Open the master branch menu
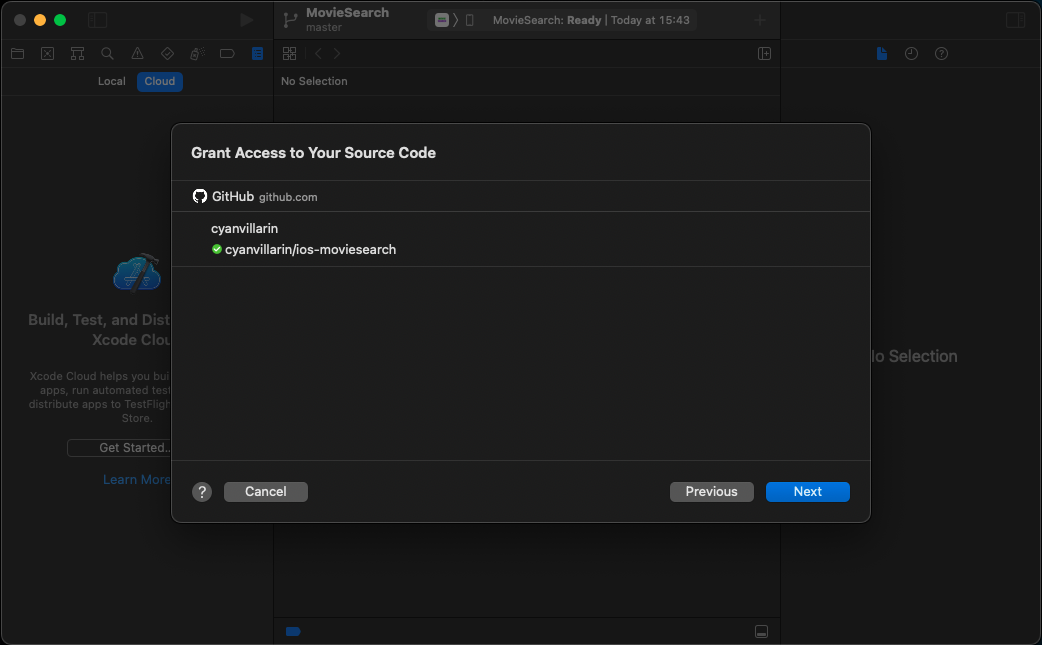This screenshot has width=1042, height=645. point(324,27)
